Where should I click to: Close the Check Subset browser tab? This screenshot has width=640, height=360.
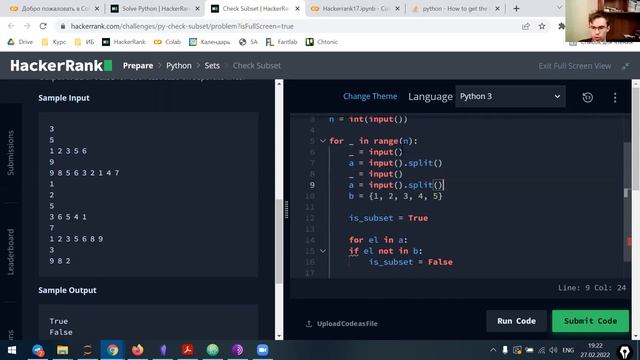click(297, 9)
